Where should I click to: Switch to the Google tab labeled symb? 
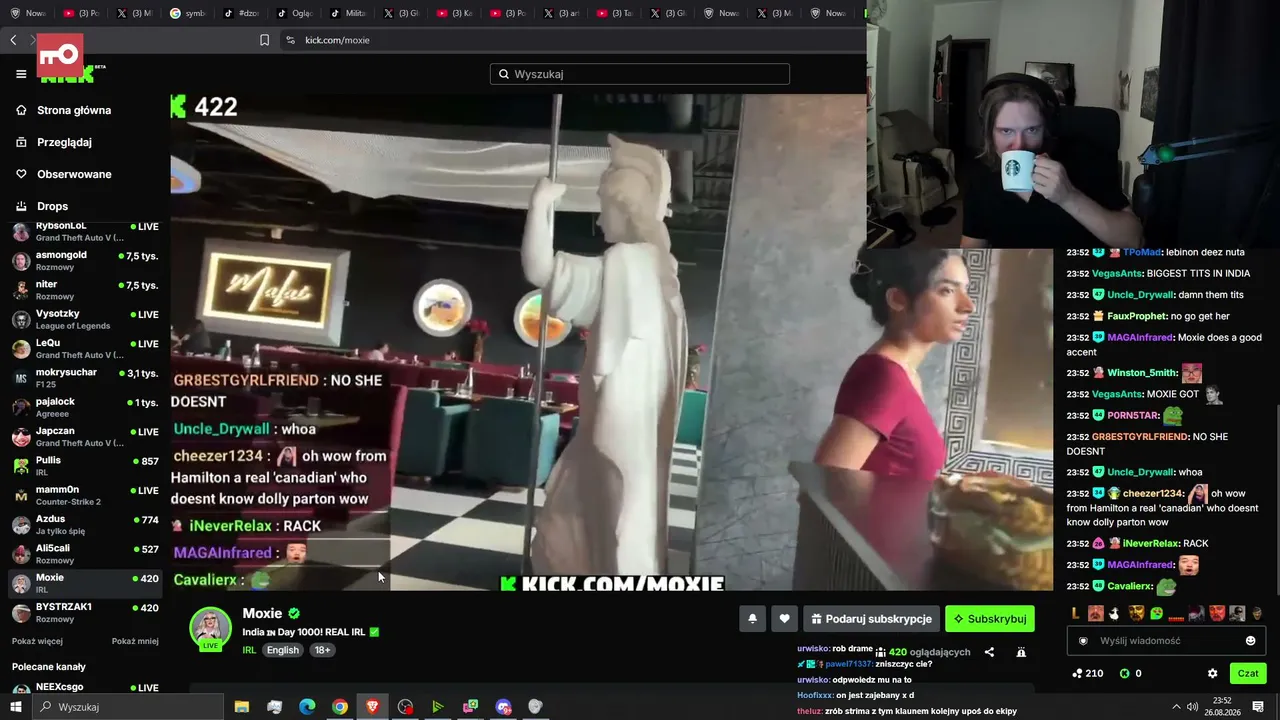click(x=189, y=13)
